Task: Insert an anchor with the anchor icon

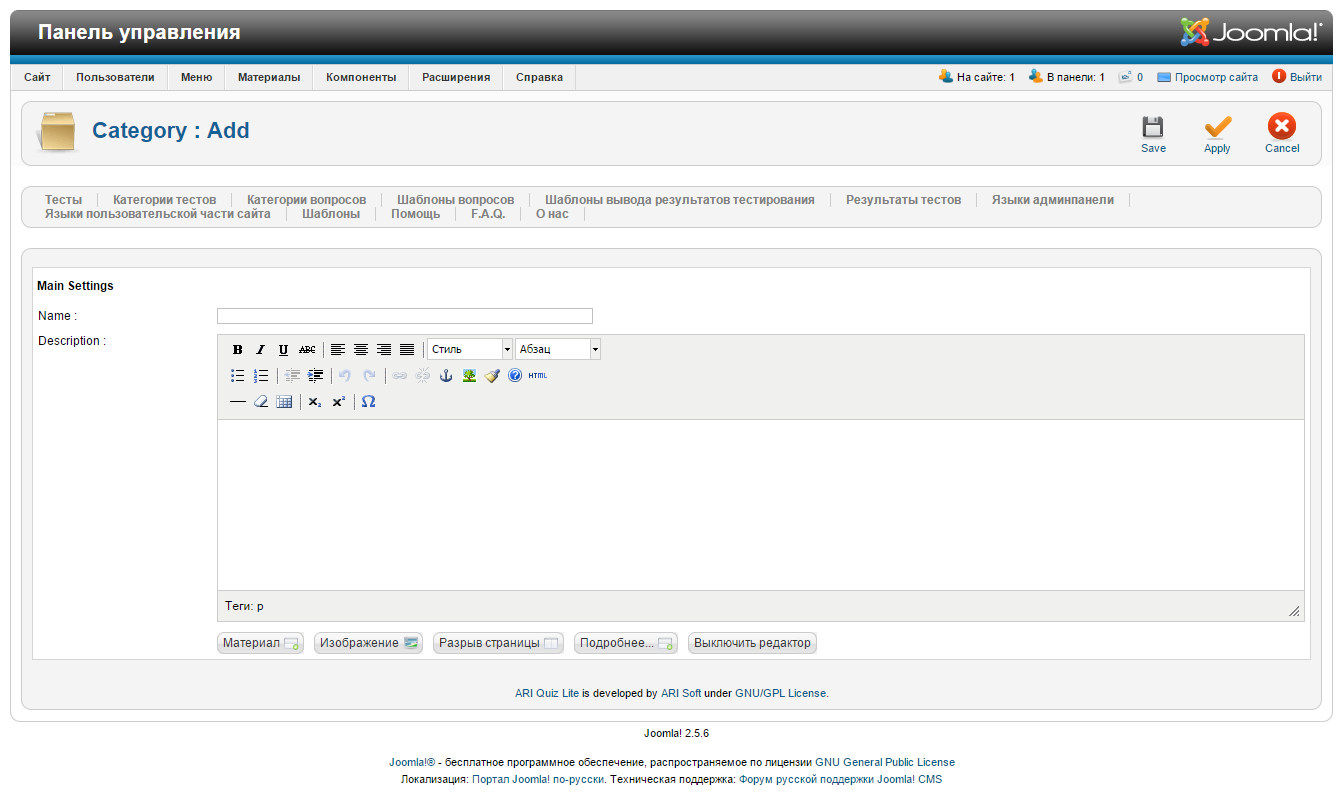Action: pos(446,376)
